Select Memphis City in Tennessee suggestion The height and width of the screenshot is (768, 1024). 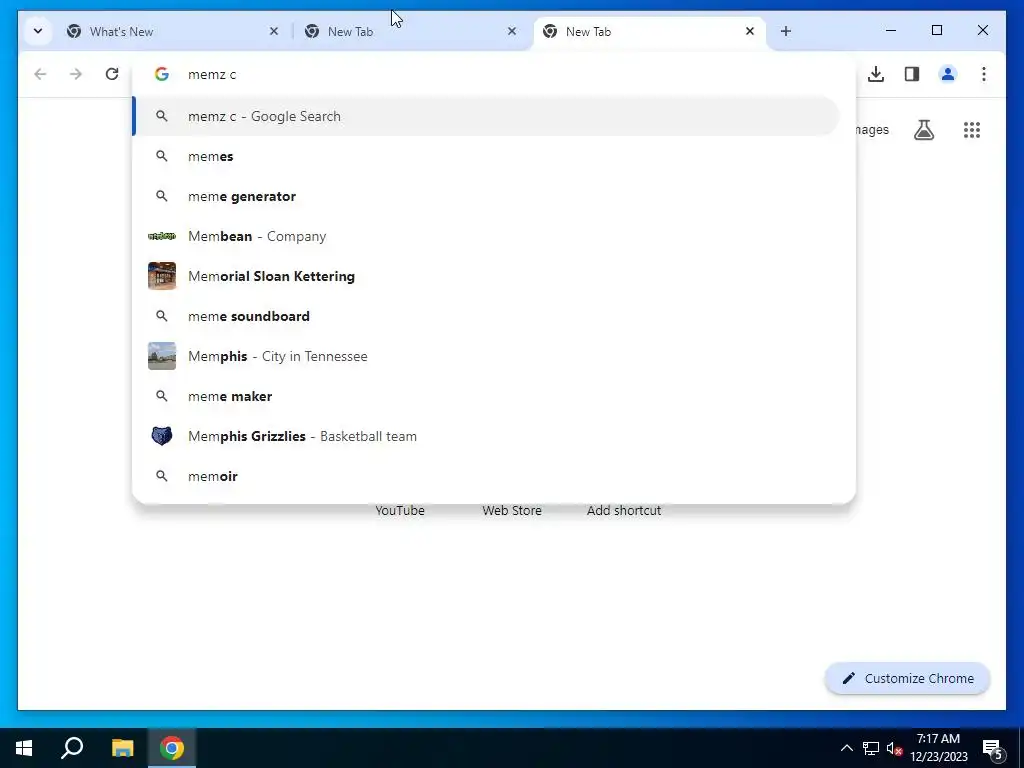coord(486,356)
